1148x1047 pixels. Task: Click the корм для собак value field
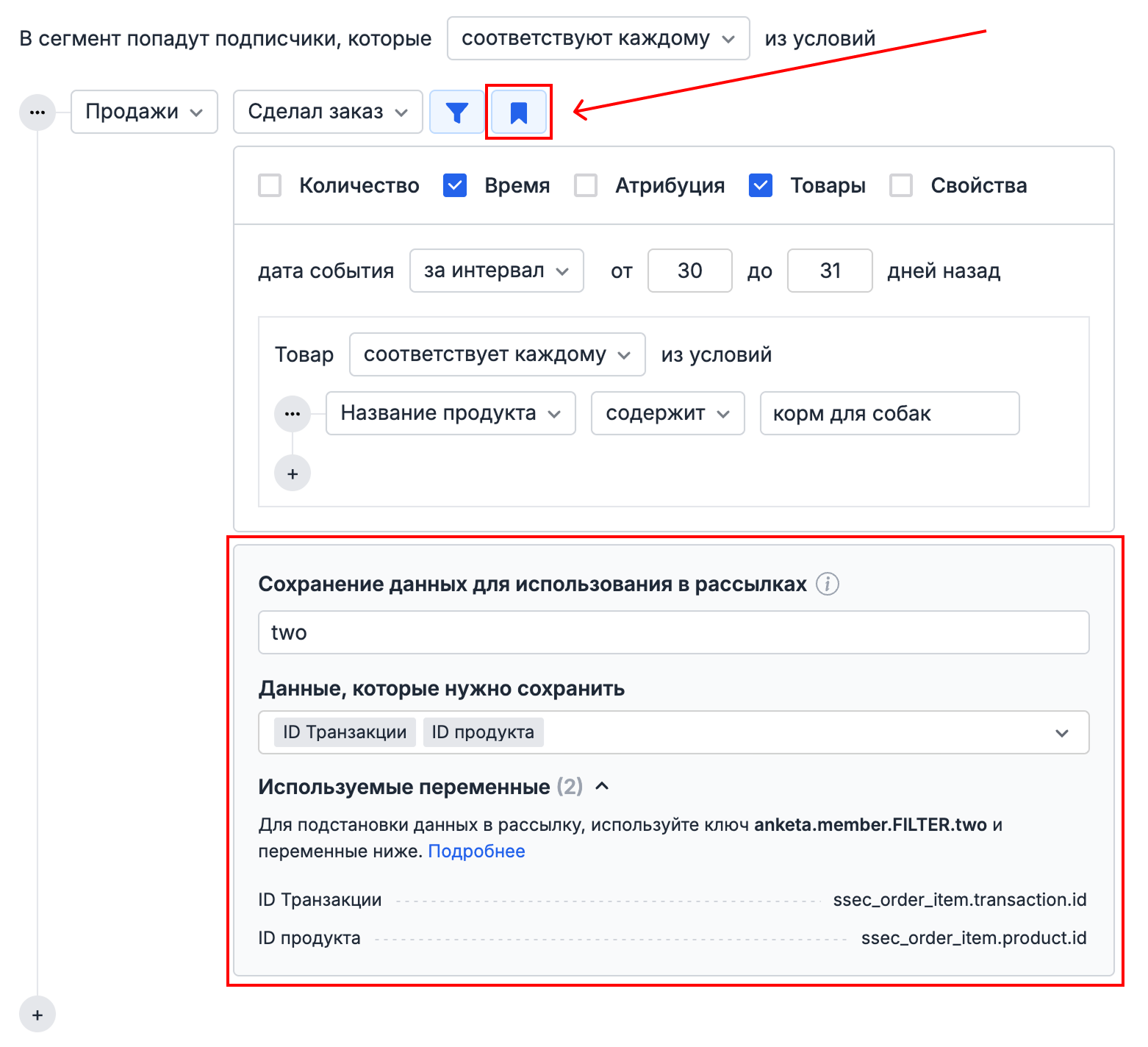click(889, 413)
